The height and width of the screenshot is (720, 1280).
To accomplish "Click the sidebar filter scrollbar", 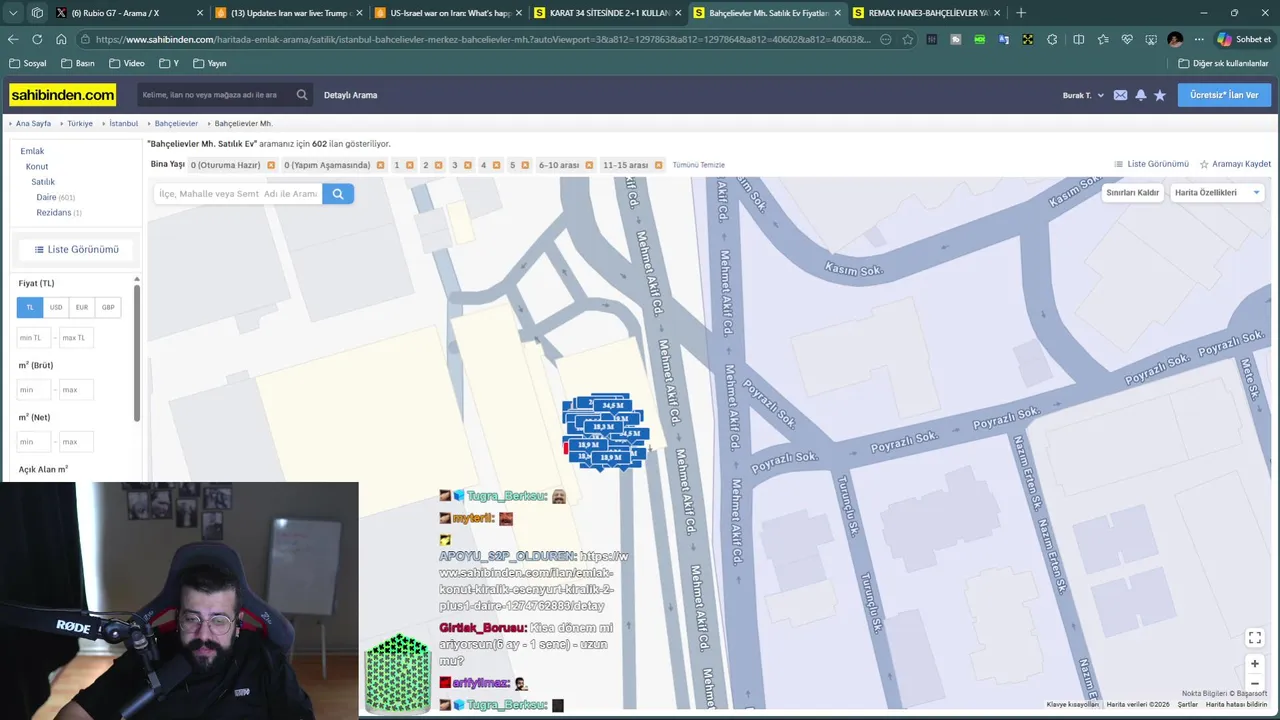I will click(137, 353).
